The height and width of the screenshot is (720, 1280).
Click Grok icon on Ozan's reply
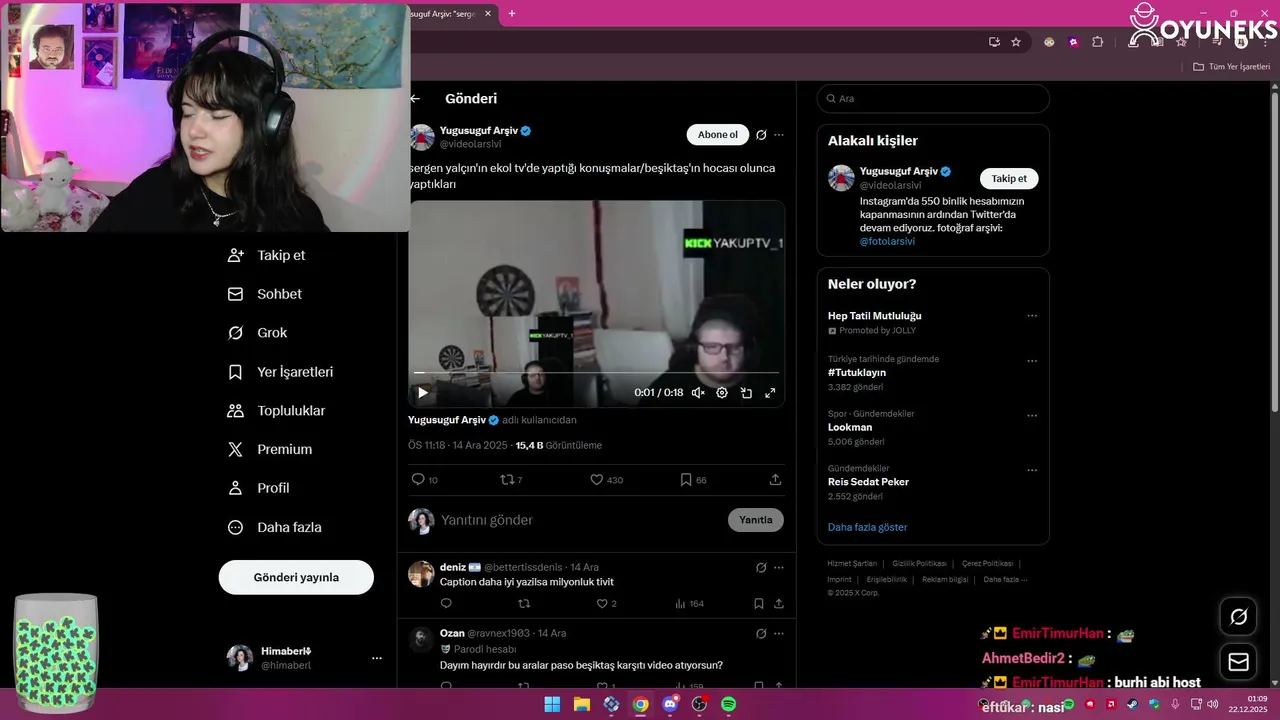coord(761,633)
